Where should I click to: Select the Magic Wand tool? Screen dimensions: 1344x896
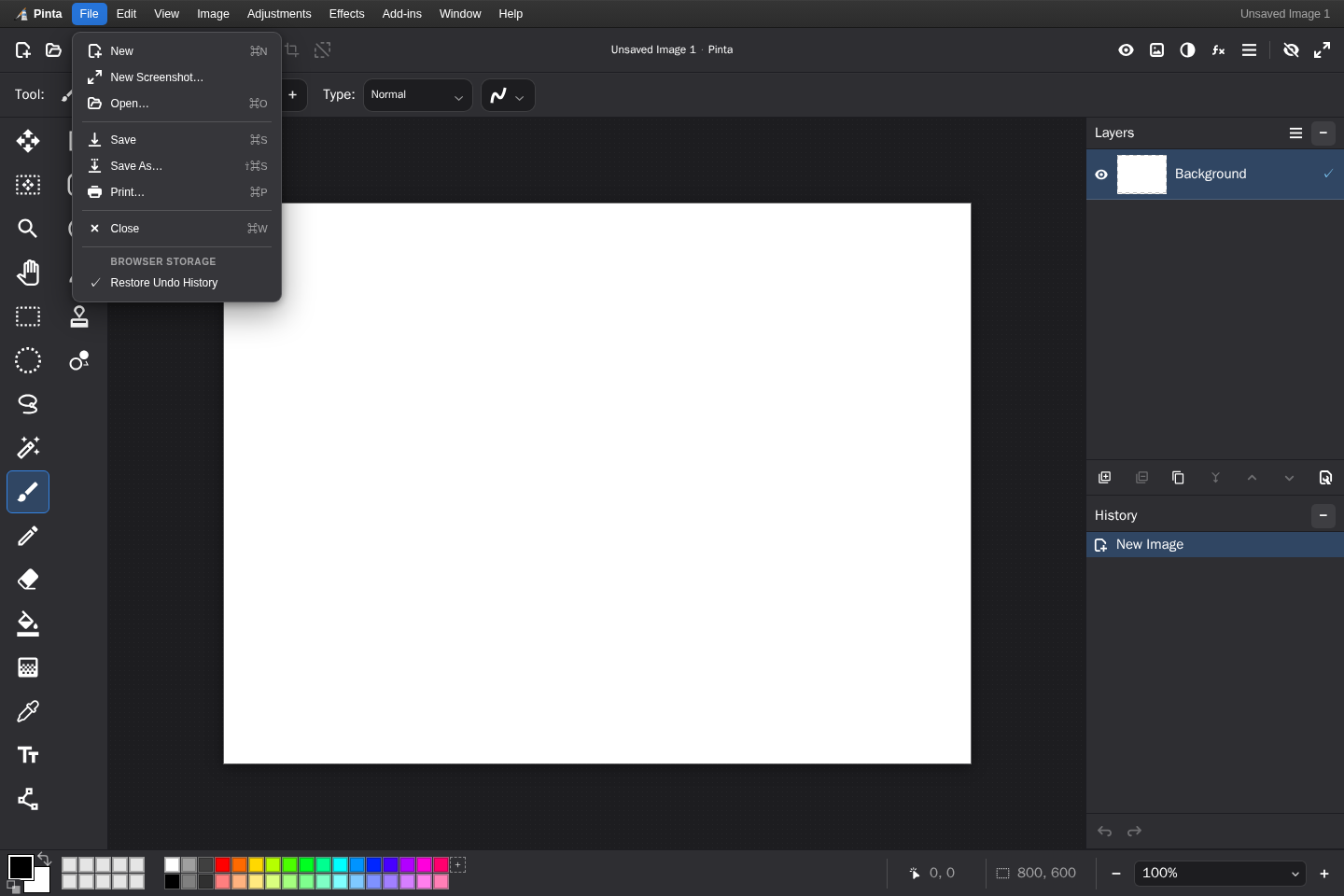28,448
